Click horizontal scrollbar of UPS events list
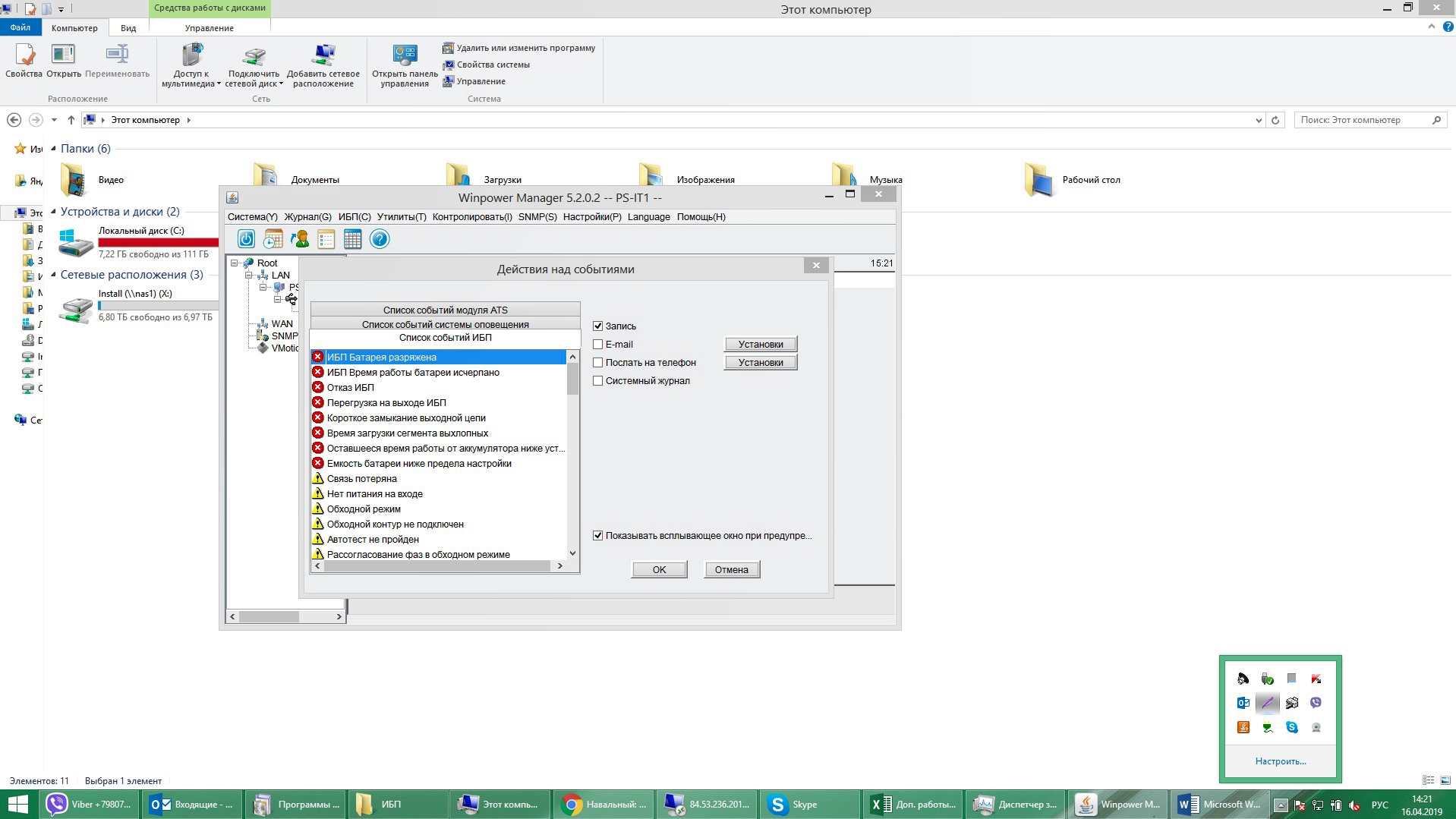1456x819 pixels. pyautogui.click(x=439, y=566)
